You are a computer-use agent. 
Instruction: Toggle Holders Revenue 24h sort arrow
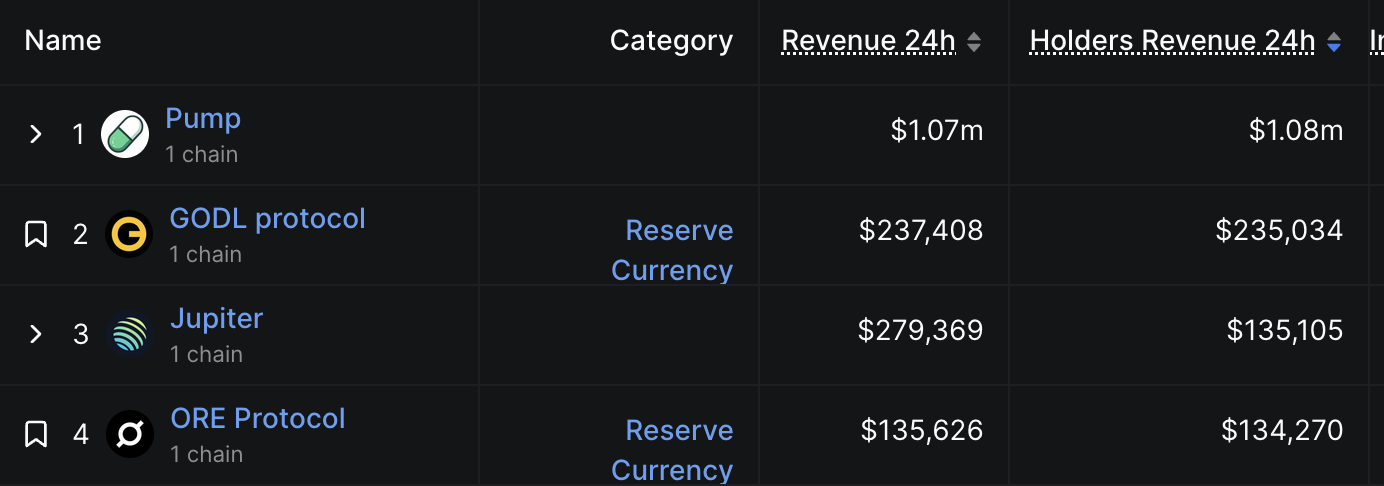point(1333,42)
